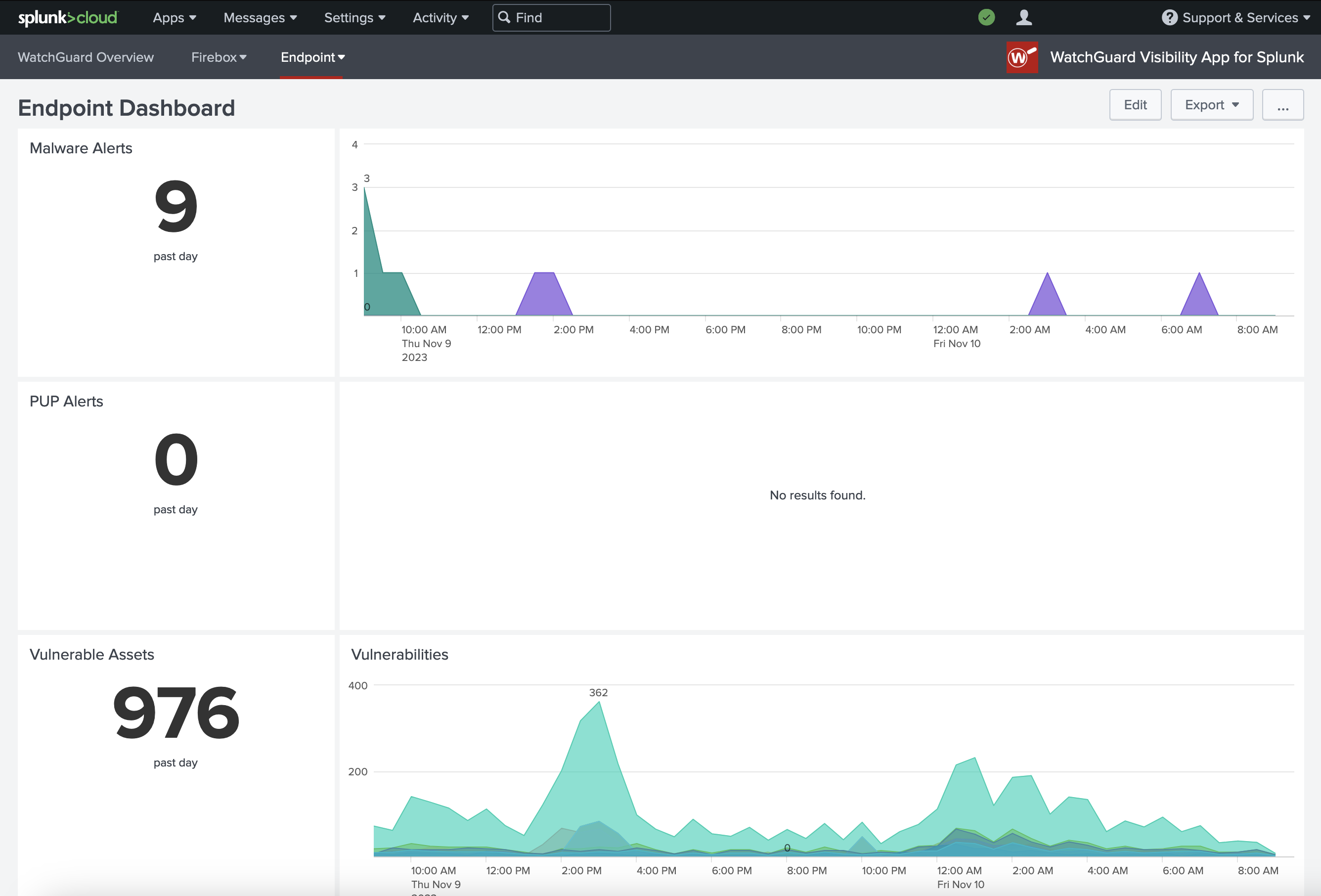Click the Edit button

click(1135, 105)
